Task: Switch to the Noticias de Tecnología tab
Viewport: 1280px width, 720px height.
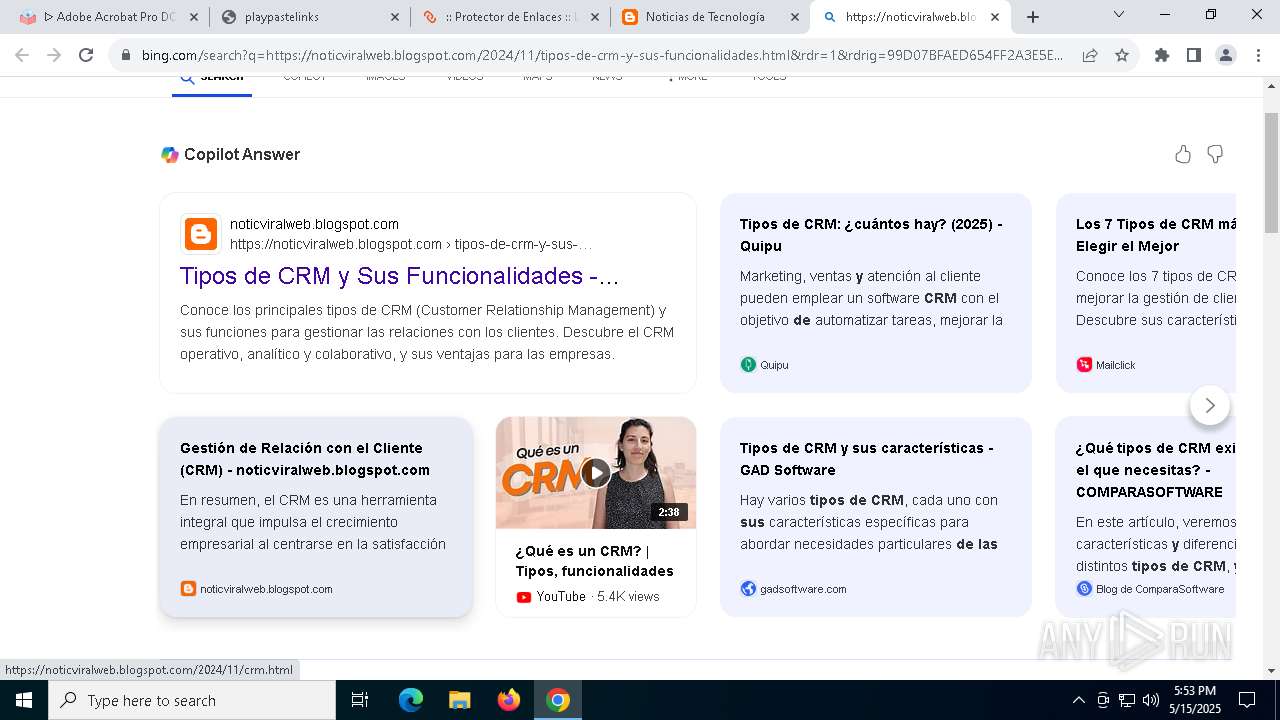Action: coord(710,17)
